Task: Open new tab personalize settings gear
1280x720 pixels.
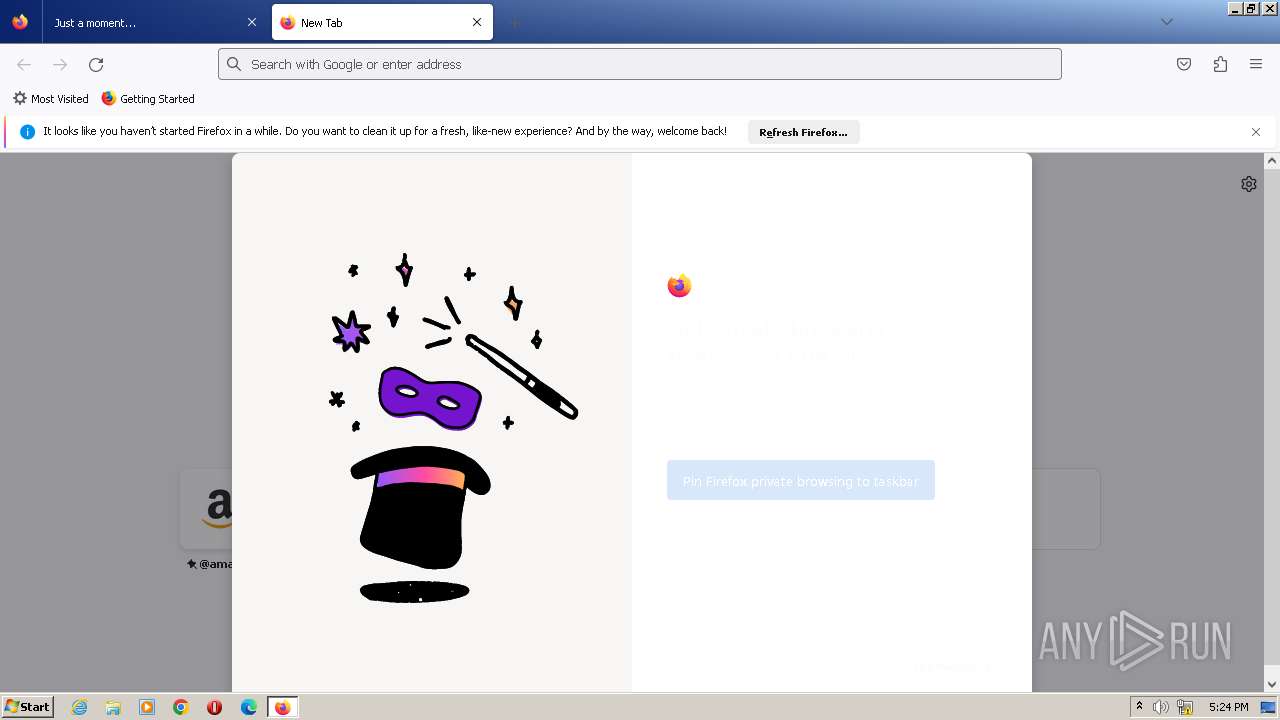Action: [1249, 184]
